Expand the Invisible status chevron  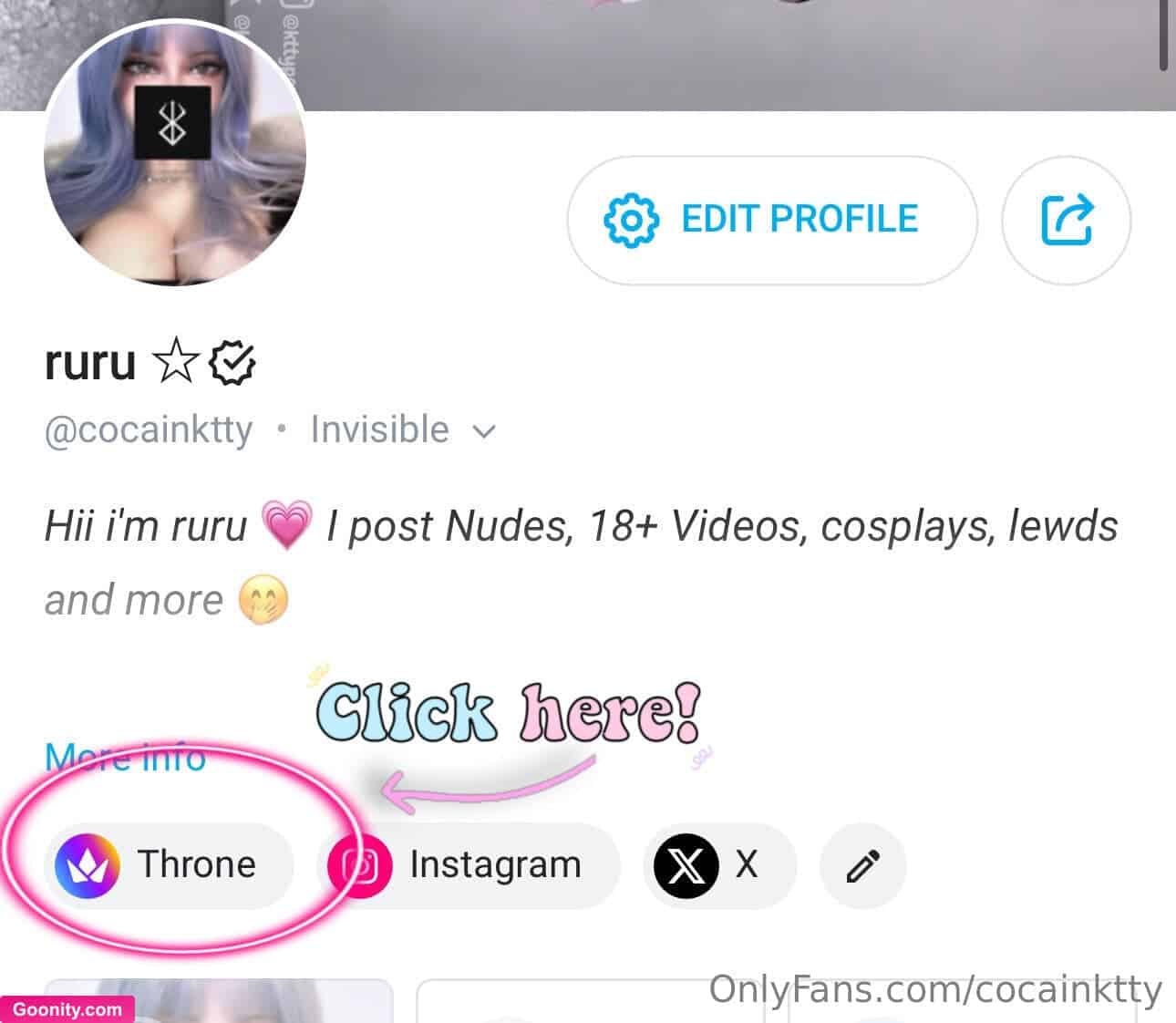click(x=485, y=431)
